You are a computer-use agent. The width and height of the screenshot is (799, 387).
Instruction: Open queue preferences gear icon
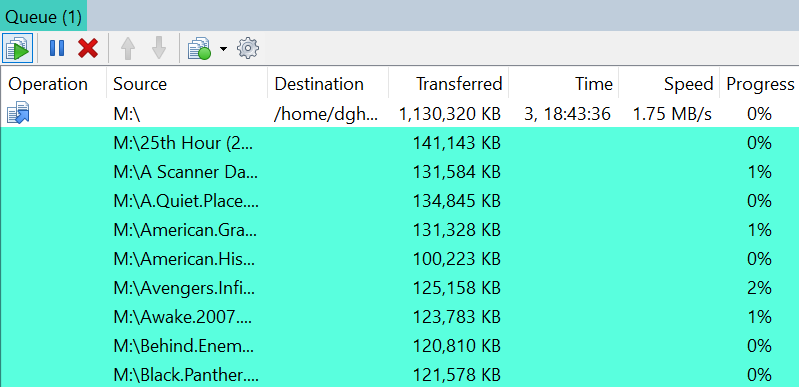coord(248,48)
